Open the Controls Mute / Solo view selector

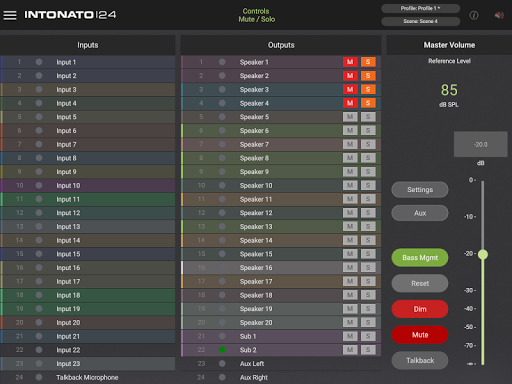[x=256, y=15]
